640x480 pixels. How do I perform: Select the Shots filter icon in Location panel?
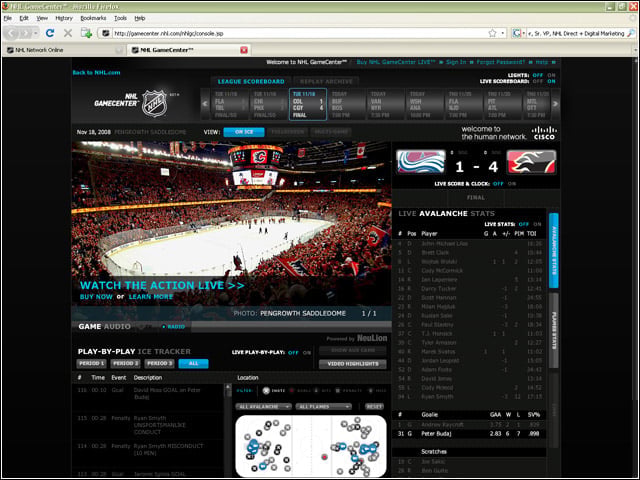pos(266,391)
